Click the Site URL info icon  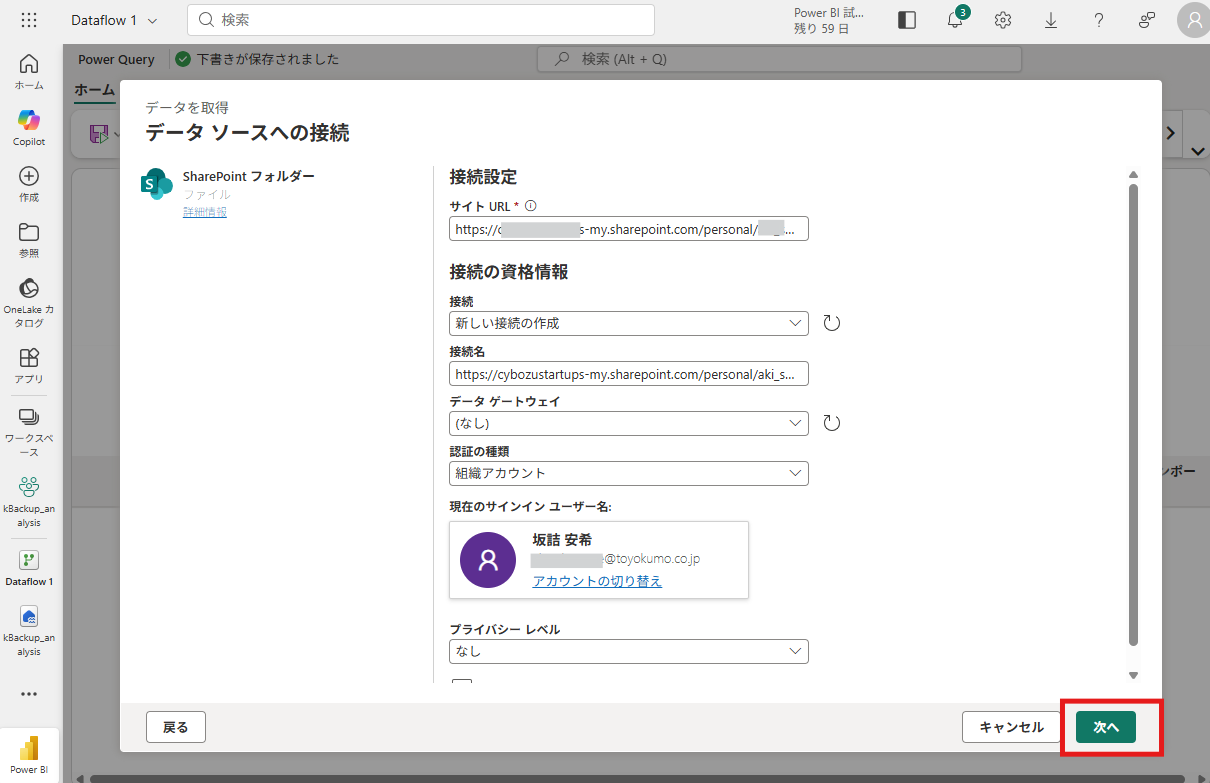click(x=531, y=206)
